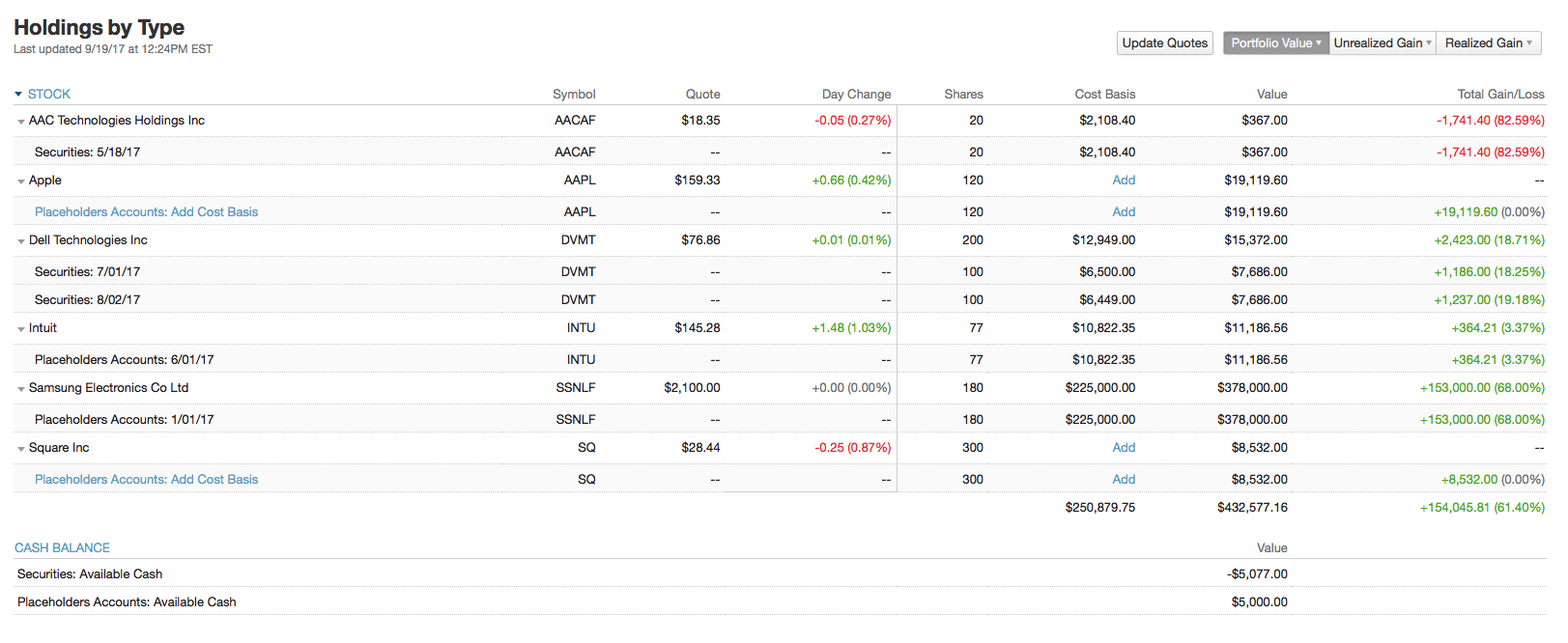Click the Update Quotes button
The height and width of the screenshot is (643, 1568).
[x=1164, y=43]
